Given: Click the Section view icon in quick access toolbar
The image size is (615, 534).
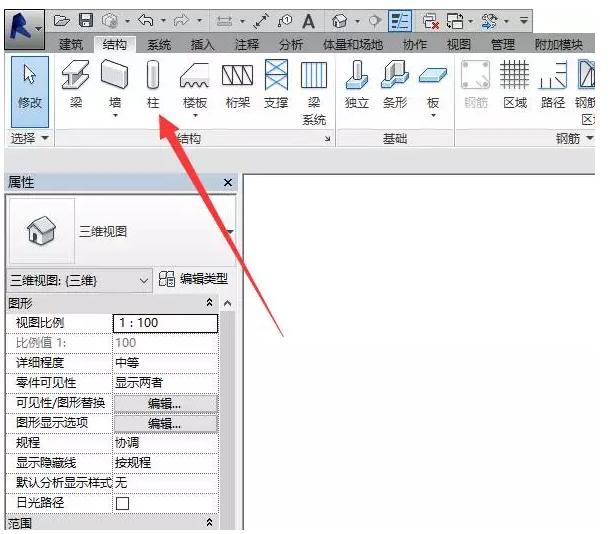Looking at the screenshot, I should pos(375,20).
